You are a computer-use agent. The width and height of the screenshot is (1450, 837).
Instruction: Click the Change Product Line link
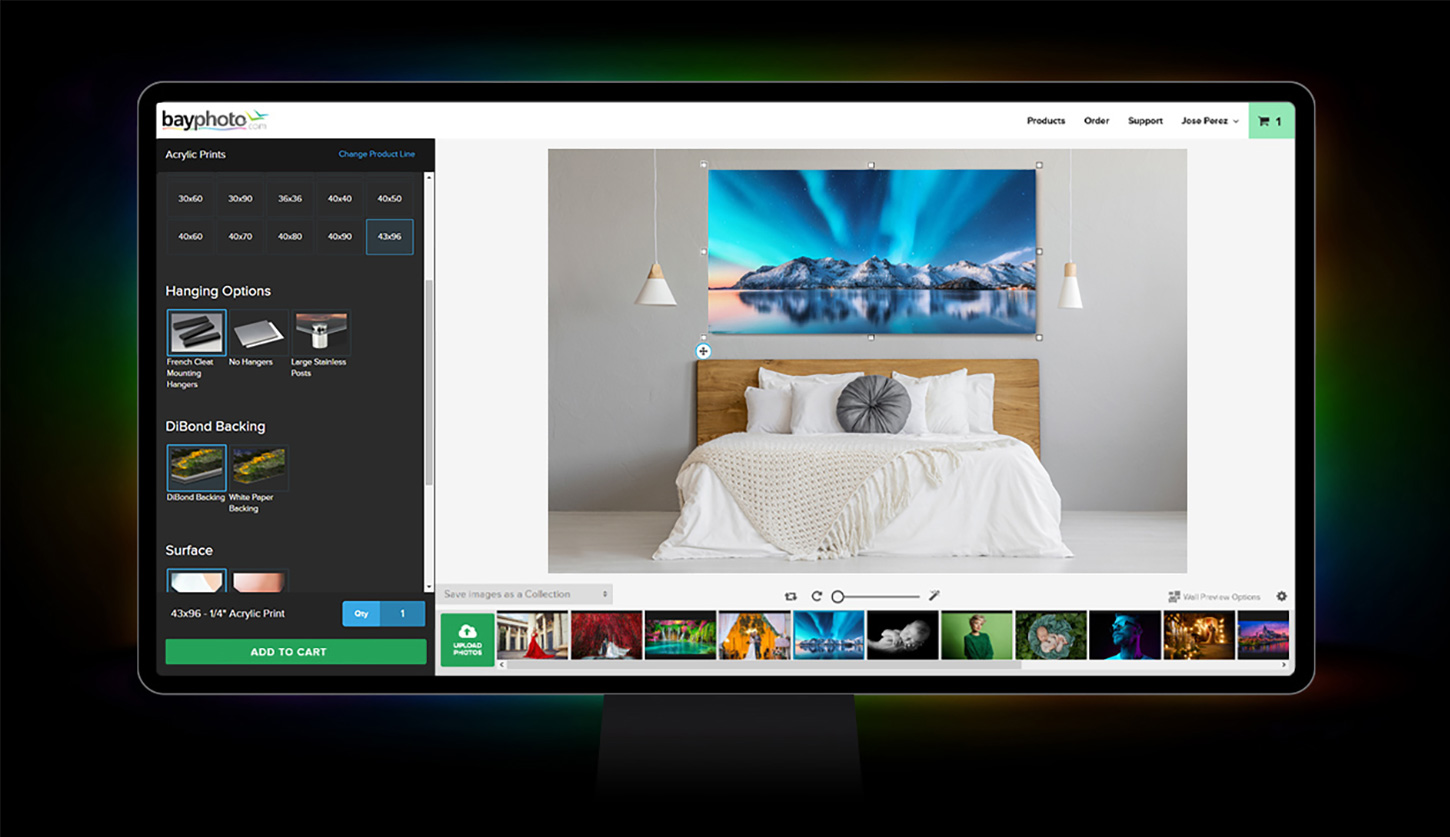[x=377, y=154]
